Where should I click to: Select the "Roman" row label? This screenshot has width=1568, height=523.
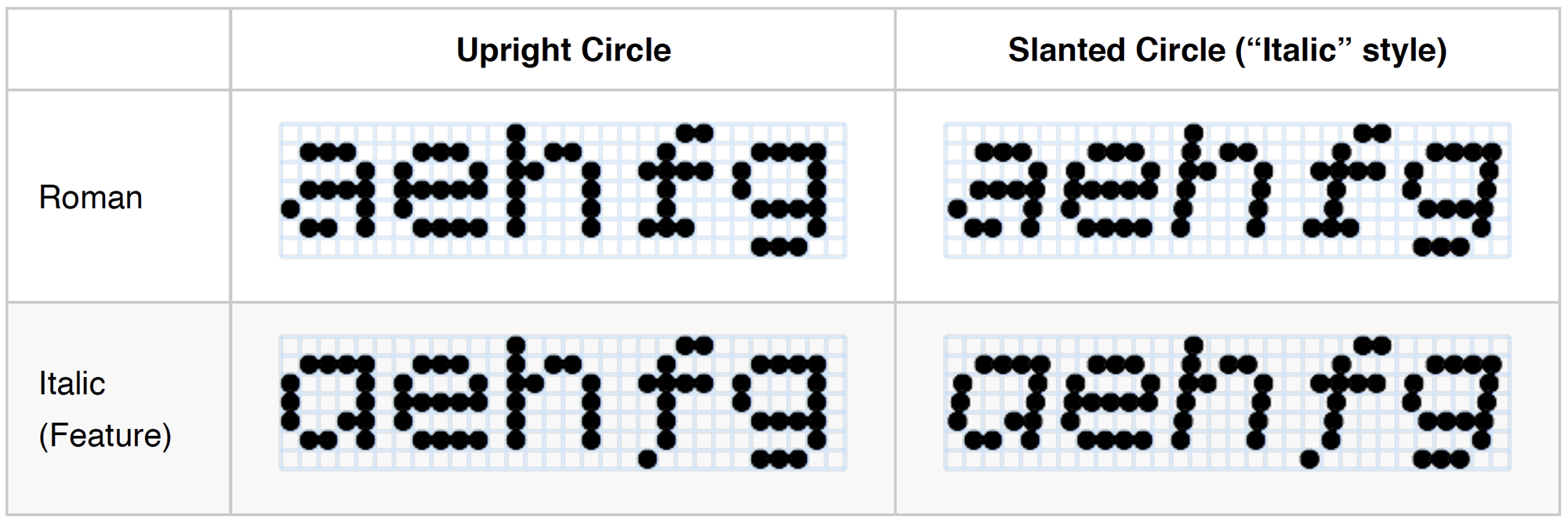[91, 198]
